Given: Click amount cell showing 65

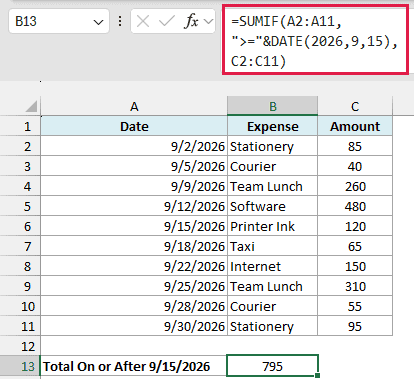Looking at the screenshot, I should 355,246.
